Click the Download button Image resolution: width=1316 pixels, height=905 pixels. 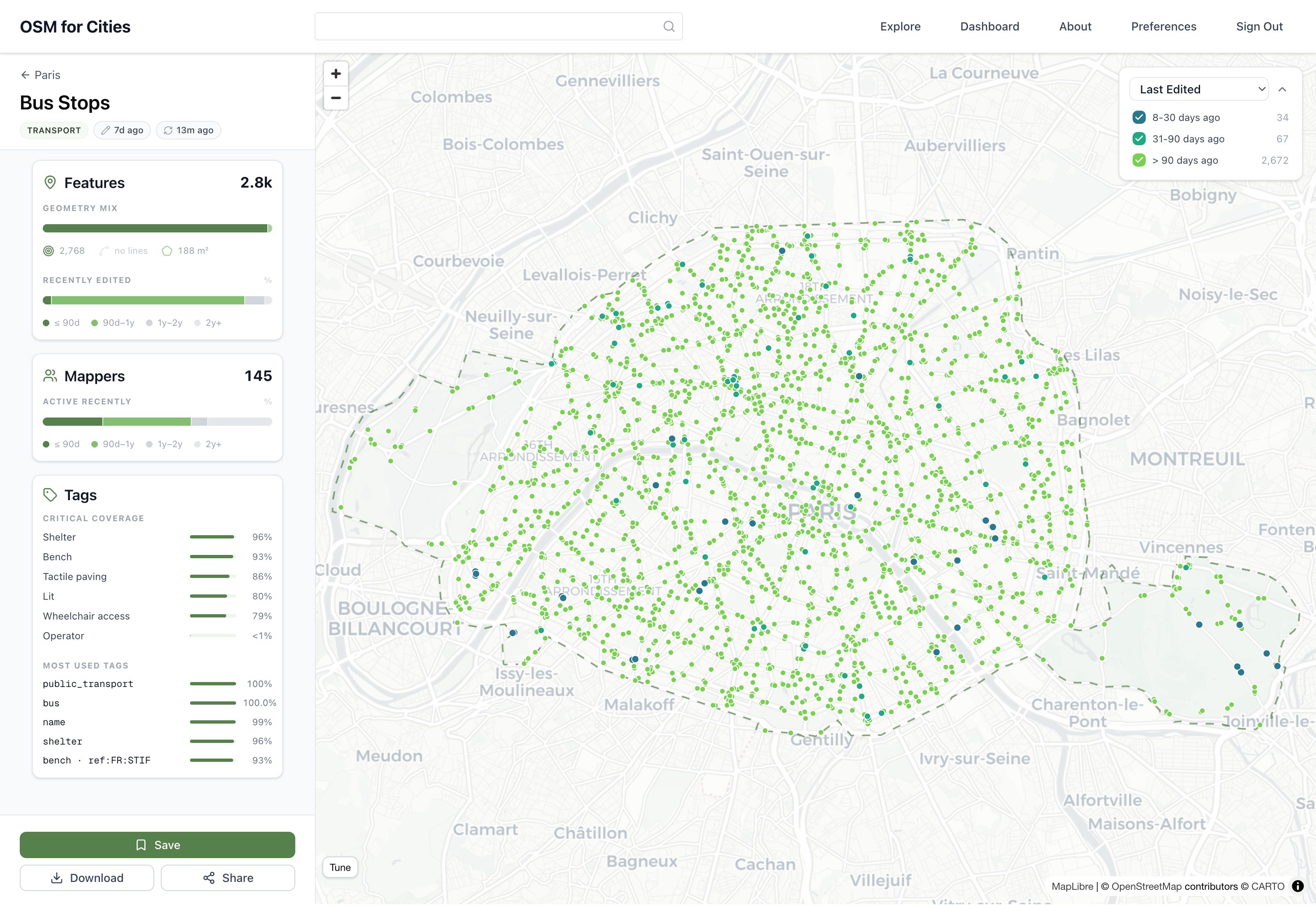click(x=87, y=878)
